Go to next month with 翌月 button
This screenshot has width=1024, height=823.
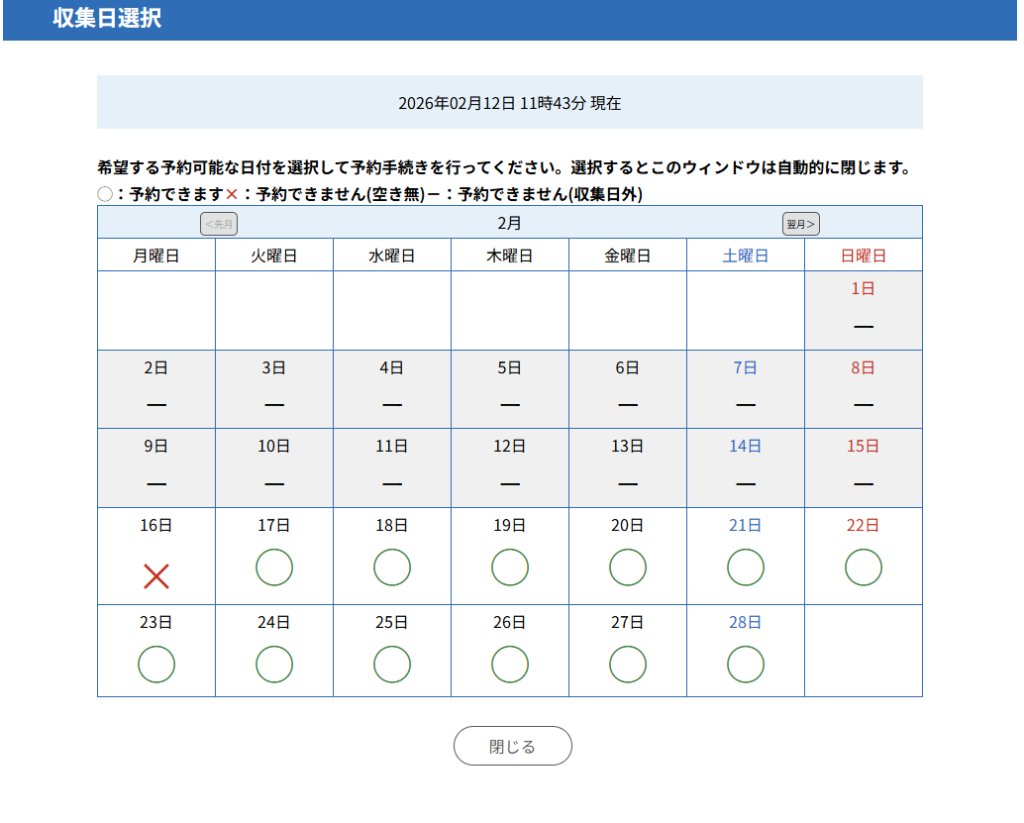coord(801,224)
